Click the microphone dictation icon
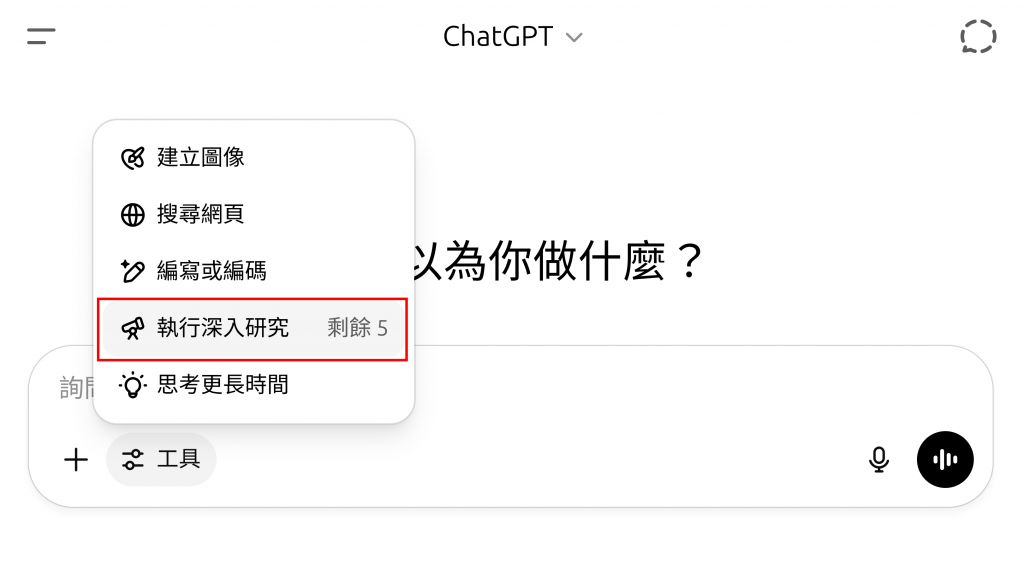The height and width of the screenshot is (576, 1024). 879,460
